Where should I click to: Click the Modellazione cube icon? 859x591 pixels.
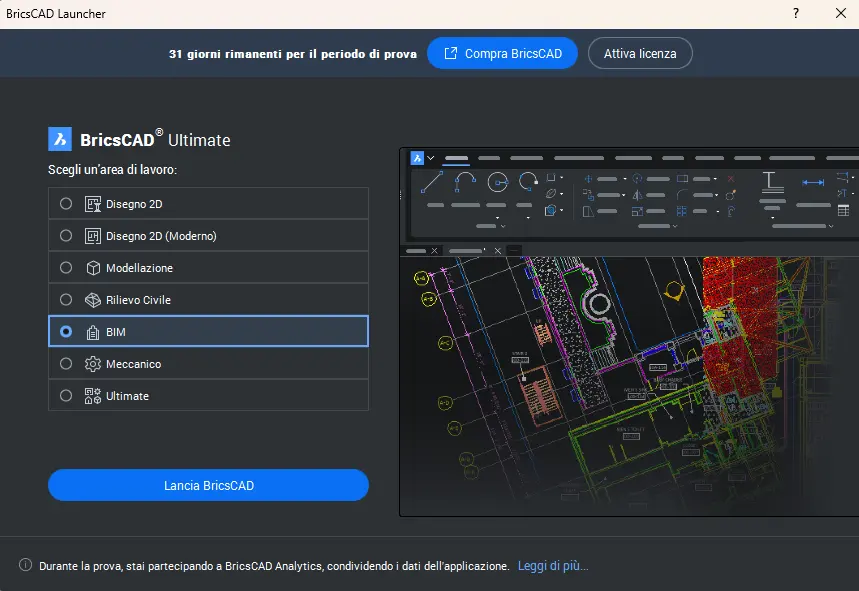tap(93, 268)
